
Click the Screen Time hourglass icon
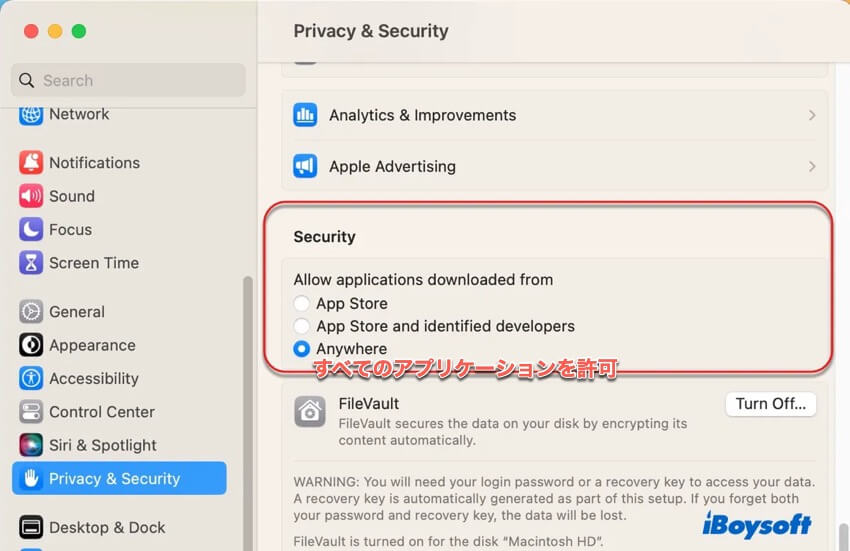coord(31,263)
